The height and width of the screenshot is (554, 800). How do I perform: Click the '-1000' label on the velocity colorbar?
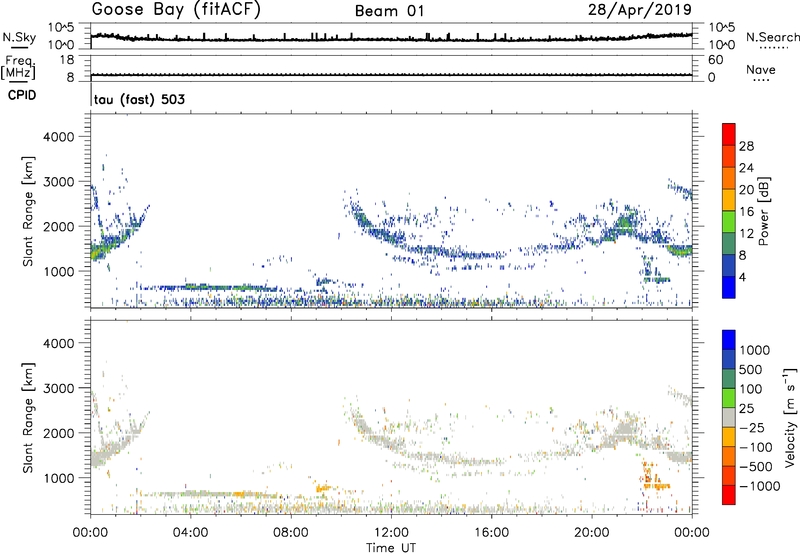pyautogui.click(x=759, y=486)
